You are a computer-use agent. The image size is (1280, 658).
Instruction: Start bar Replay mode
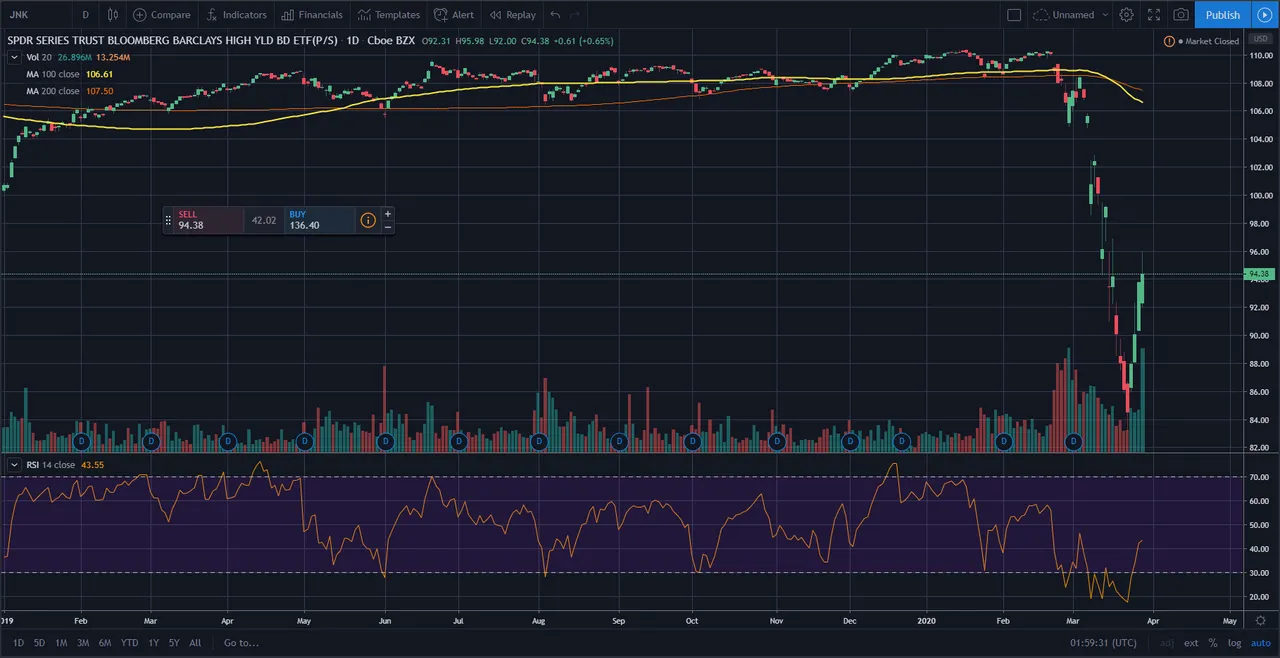(x=512, y=15)
